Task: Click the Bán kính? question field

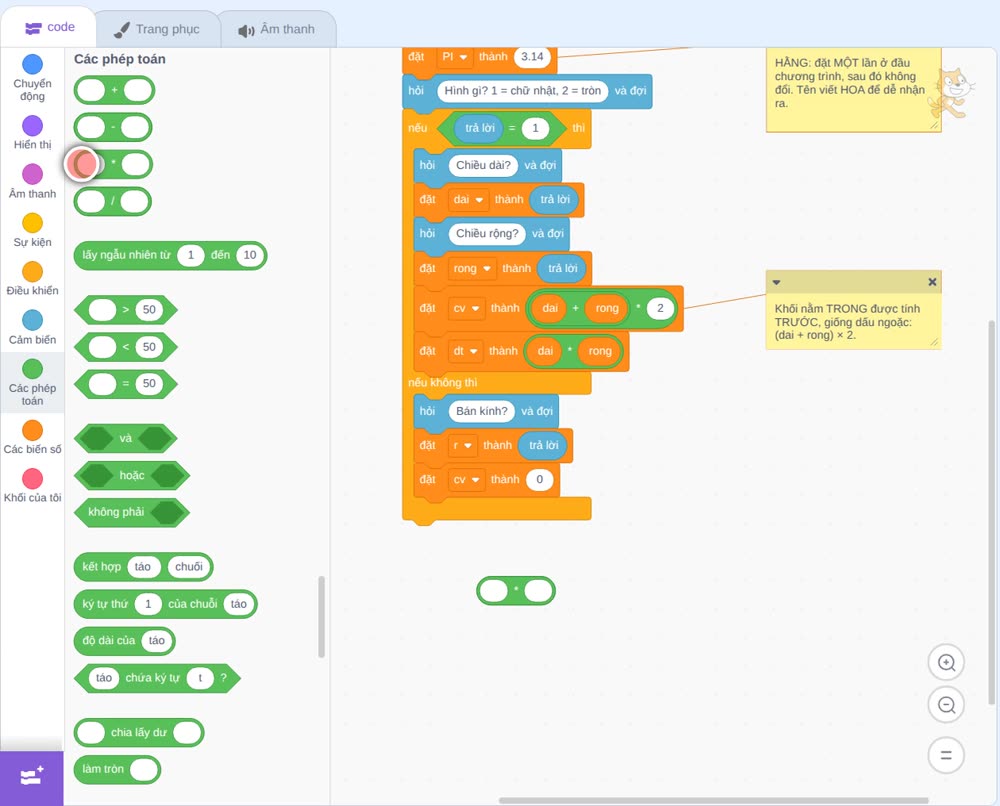Action: pyautogui.click(x=482, y=411)
